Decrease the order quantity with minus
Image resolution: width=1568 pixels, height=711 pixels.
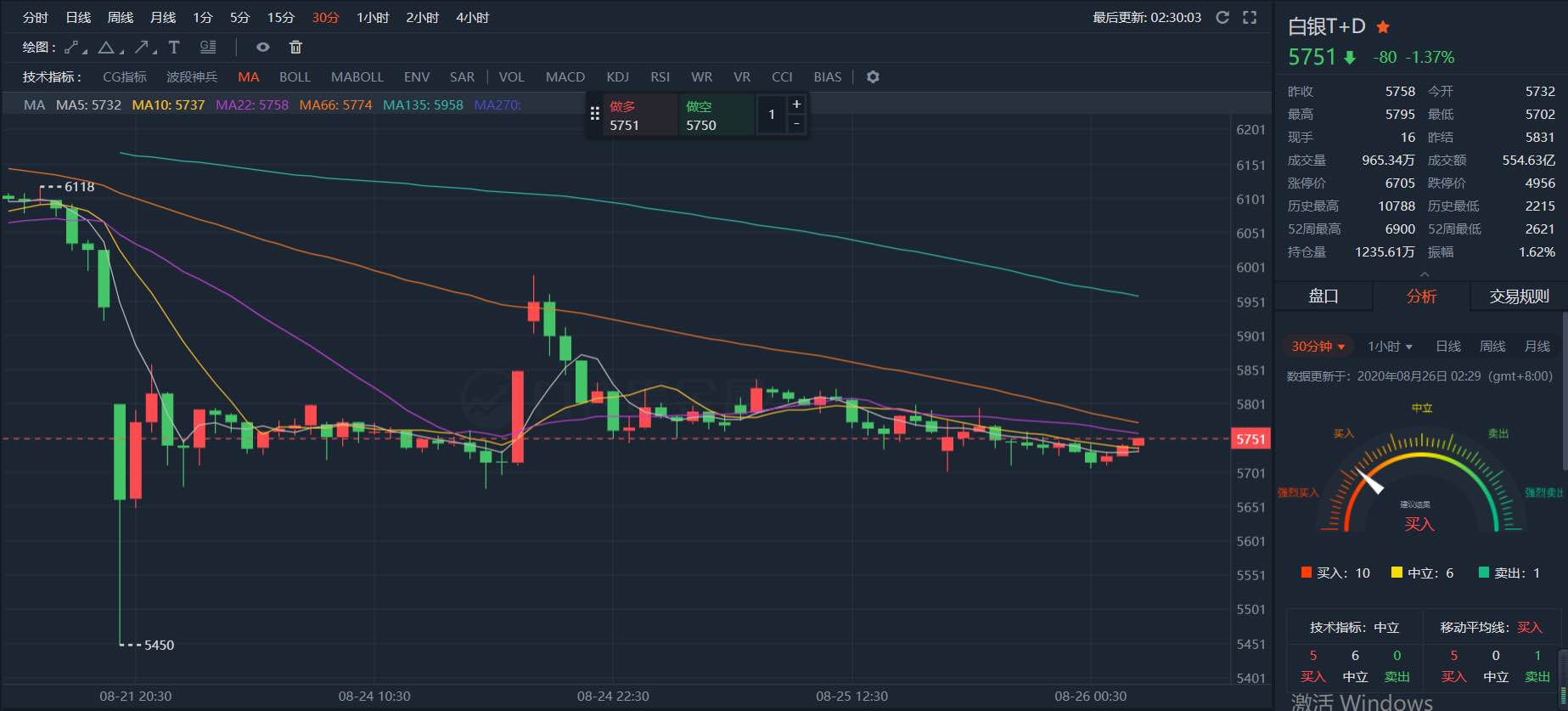(x=796, y=124)
